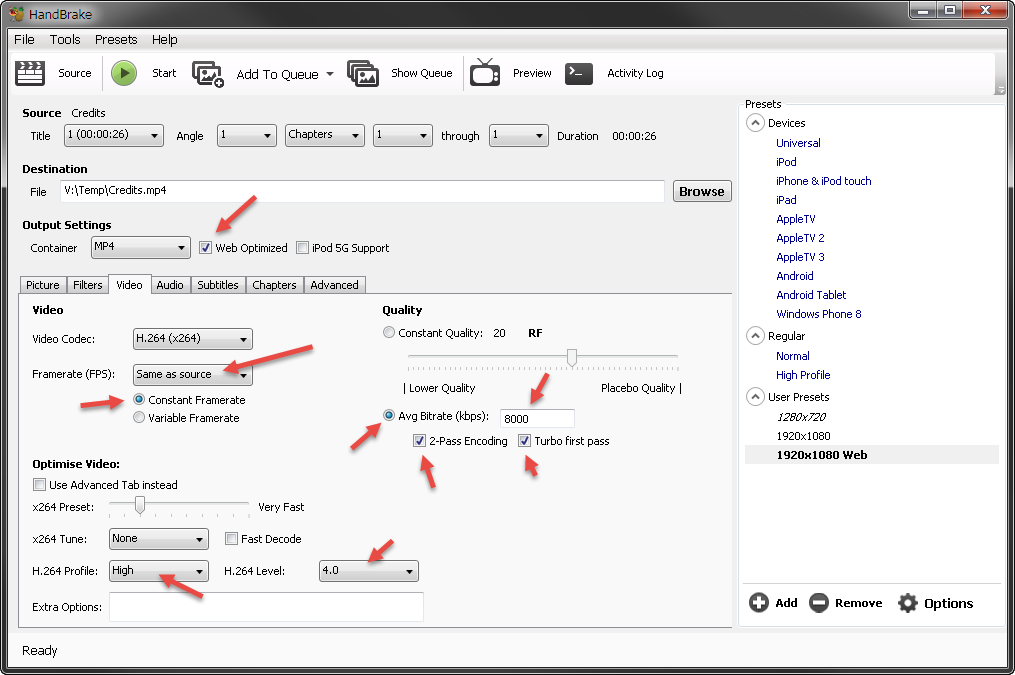Image resolution: width=1015 pixels, height=675 pixels.
Task: Click the preset Options gear icon
Action: (x=908, y=603)
